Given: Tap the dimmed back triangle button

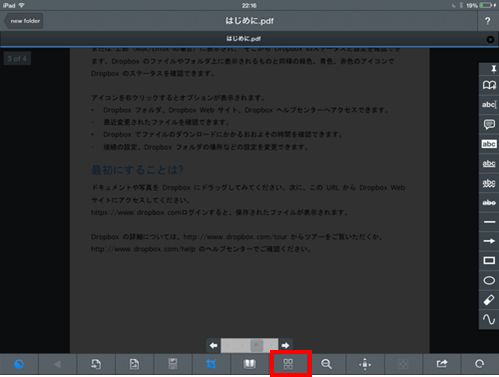Looking at the screenshot, I should 58,364.
